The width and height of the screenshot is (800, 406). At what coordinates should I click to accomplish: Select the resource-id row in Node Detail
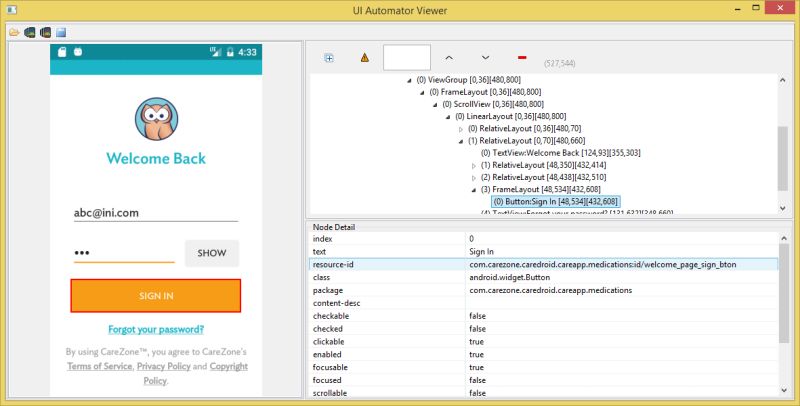tap(543, 264)
